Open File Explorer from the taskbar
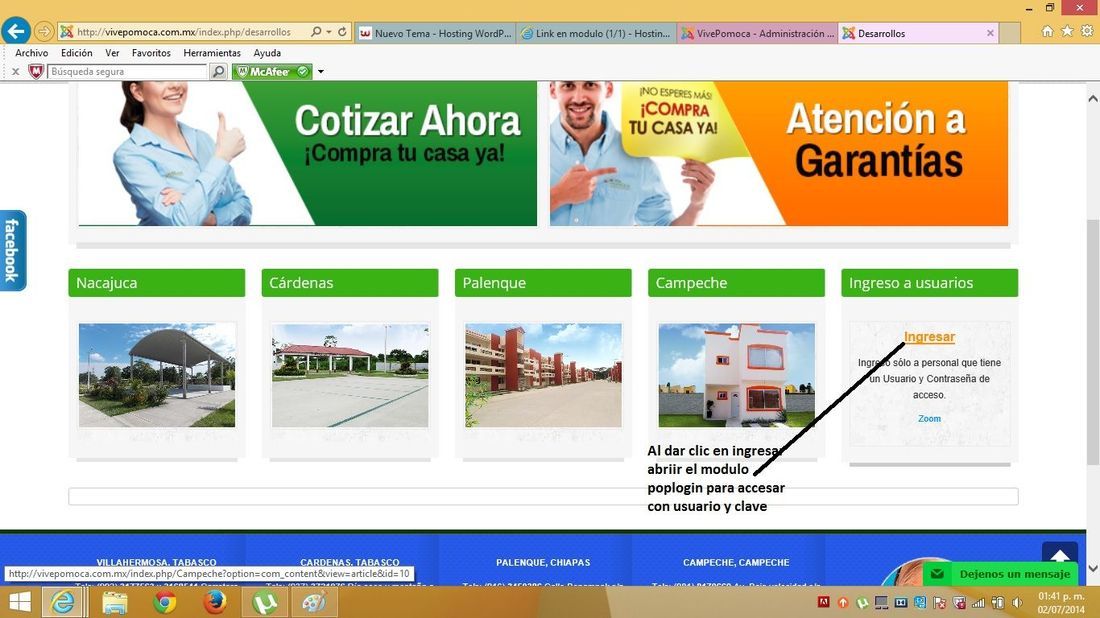 114,603
